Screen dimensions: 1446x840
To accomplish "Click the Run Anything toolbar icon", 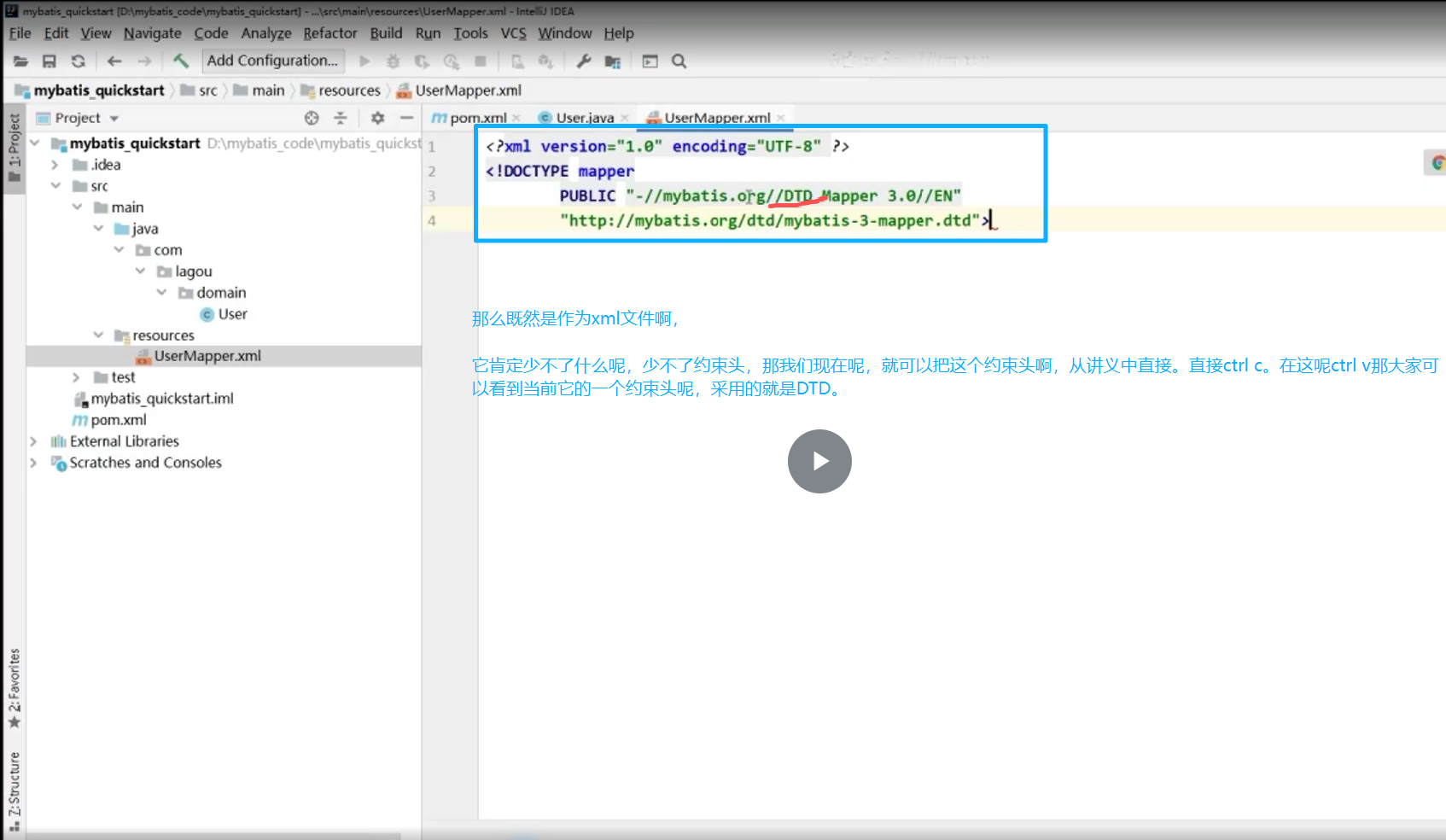I will tap(650, 61).
